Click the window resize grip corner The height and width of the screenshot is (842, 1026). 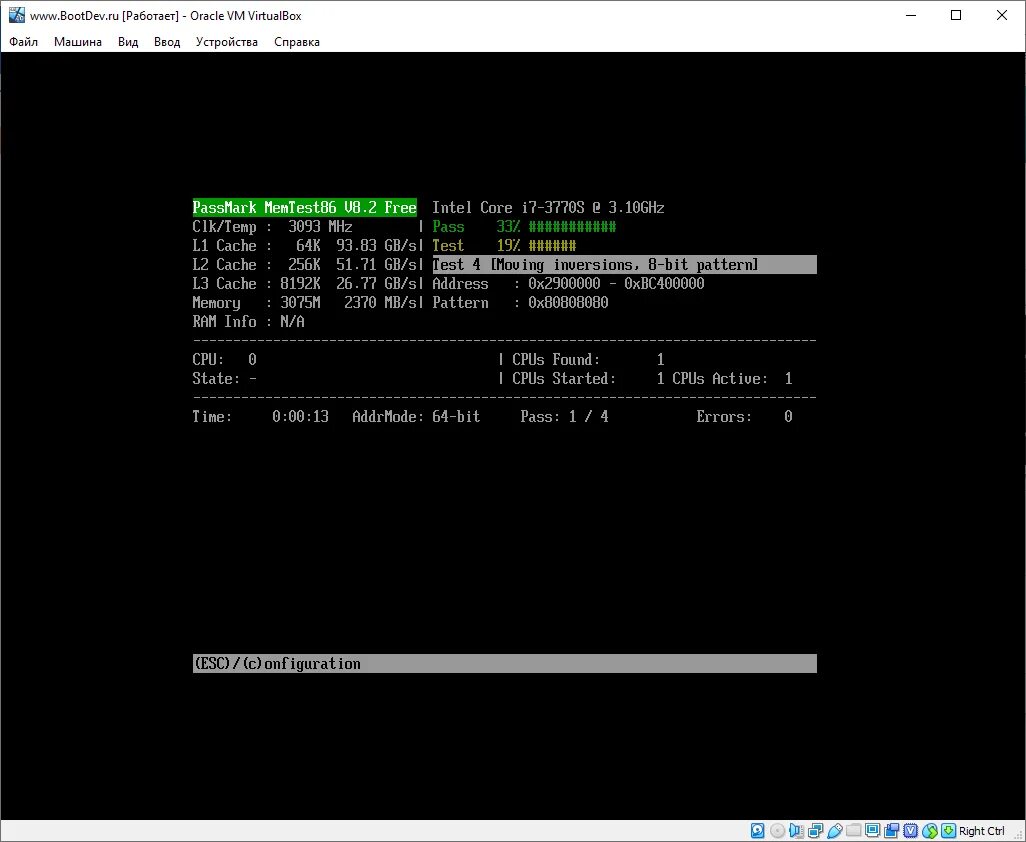(1019, 835)
